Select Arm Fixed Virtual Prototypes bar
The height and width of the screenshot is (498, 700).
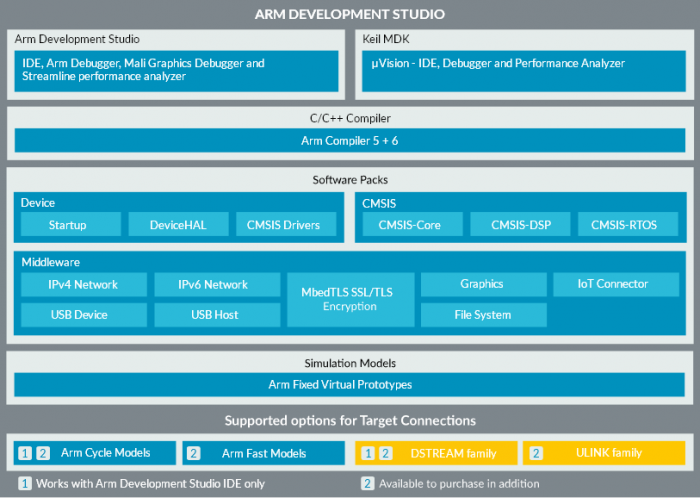click(349, 384)
